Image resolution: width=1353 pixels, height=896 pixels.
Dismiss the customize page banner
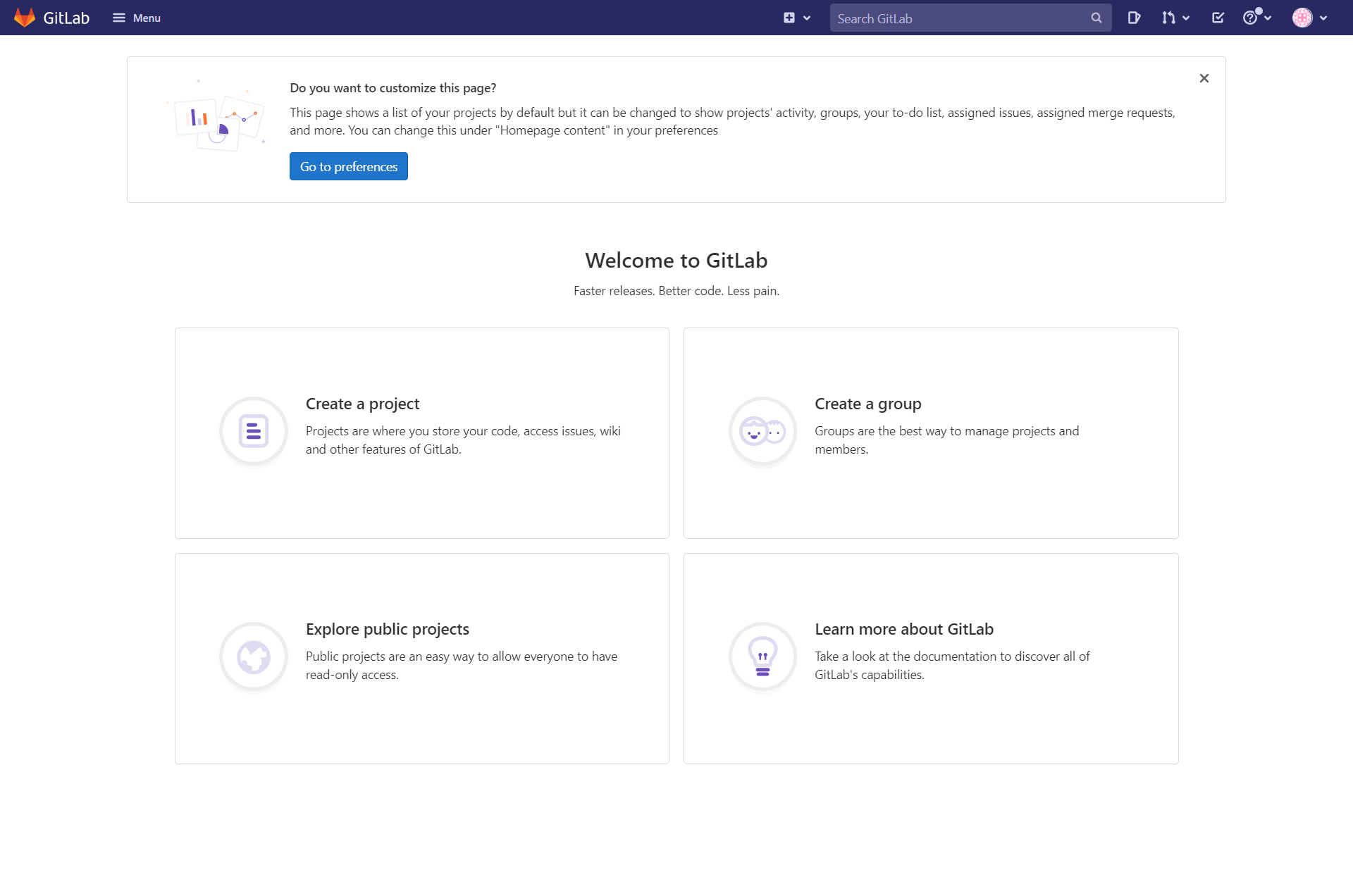pos(1204,78)
